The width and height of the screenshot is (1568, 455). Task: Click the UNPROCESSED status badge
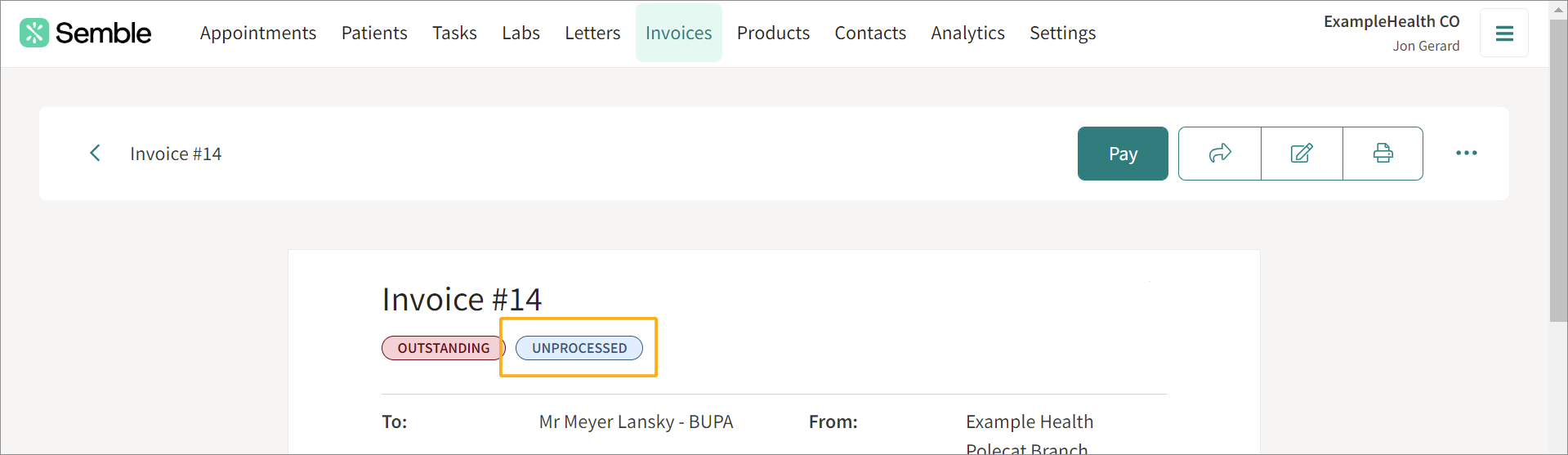coord(579,348)
